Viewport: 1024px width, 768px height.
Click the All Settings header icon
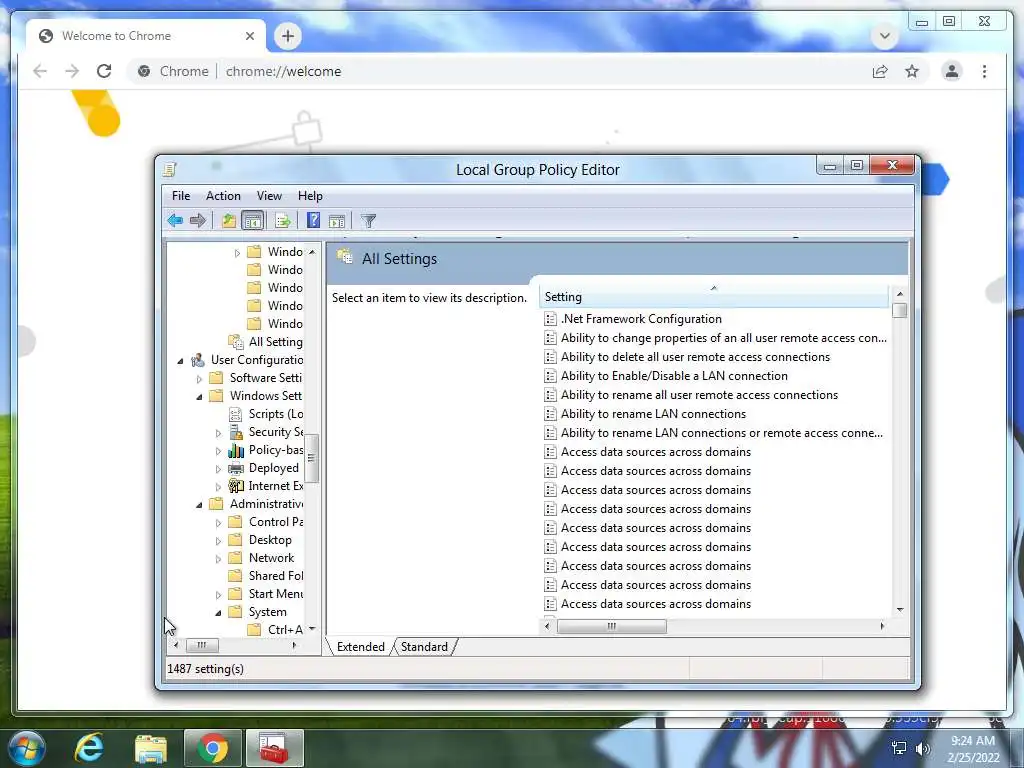(345, 257)
